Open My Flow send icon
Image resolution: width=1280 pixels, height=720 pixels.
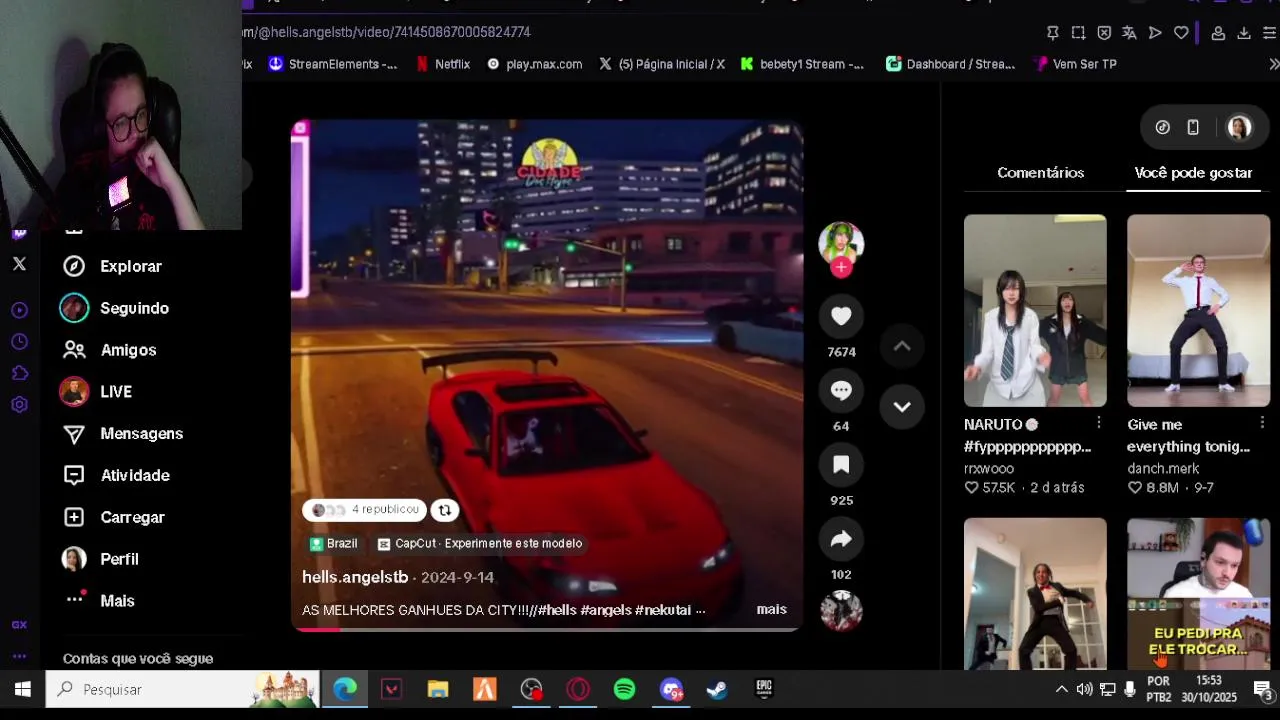coord(1155,33)
